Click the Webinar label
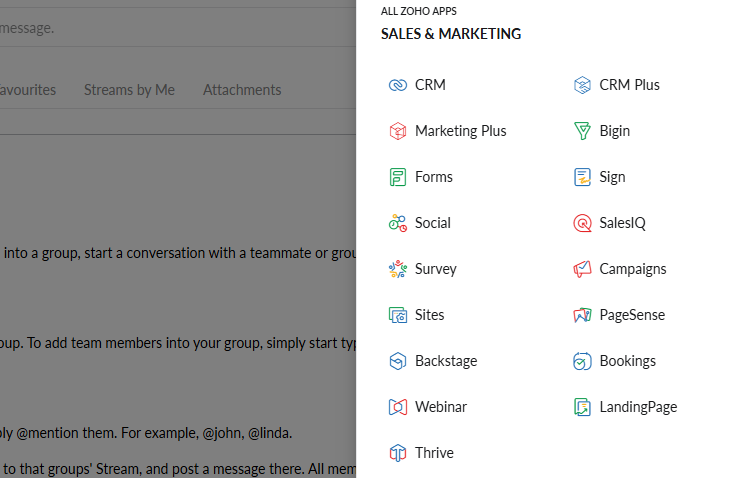740x478 pixels. point(441,407)
